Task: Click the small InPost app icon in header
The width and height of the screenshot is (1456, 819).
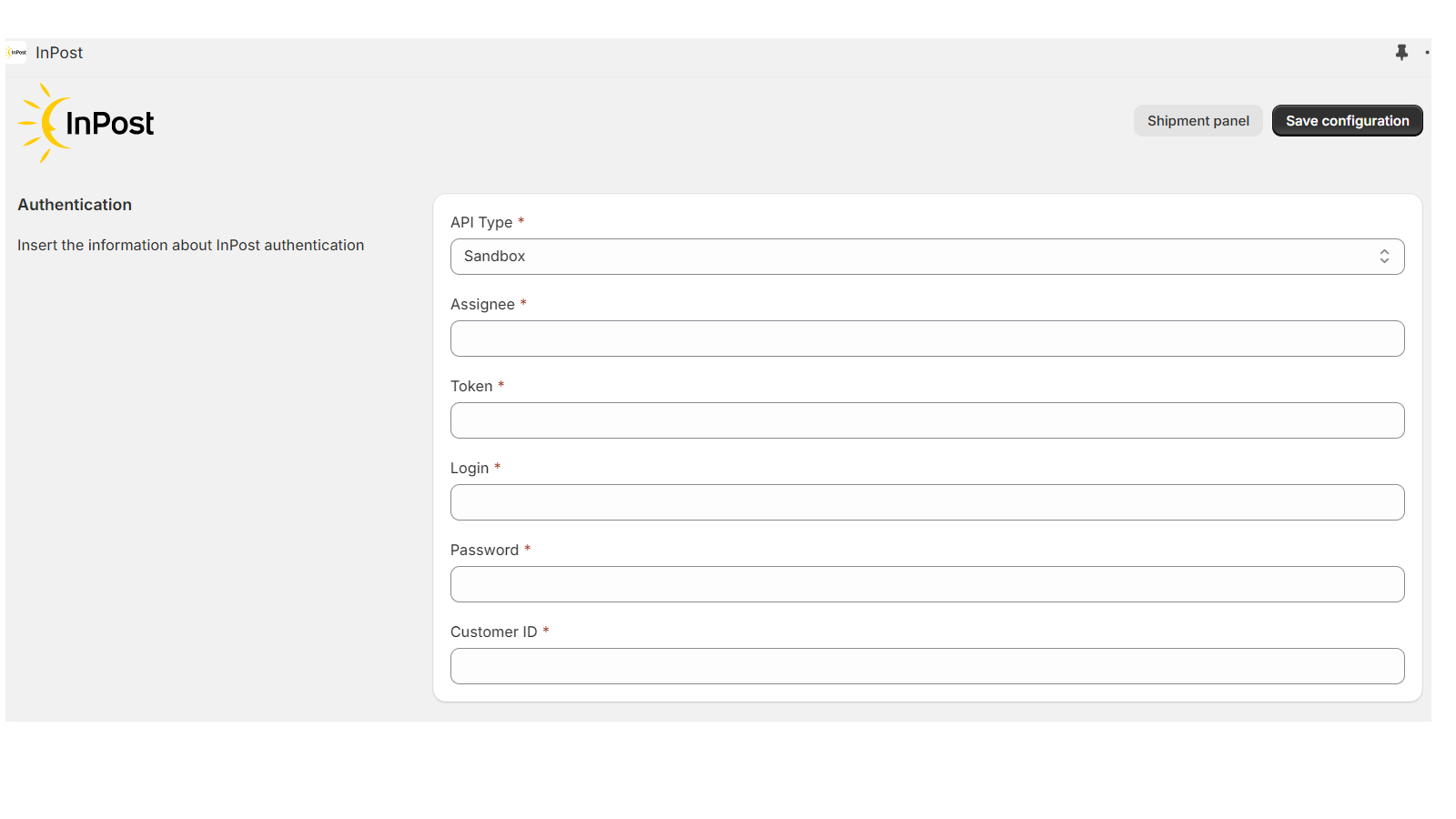Action: pos(17,53)
